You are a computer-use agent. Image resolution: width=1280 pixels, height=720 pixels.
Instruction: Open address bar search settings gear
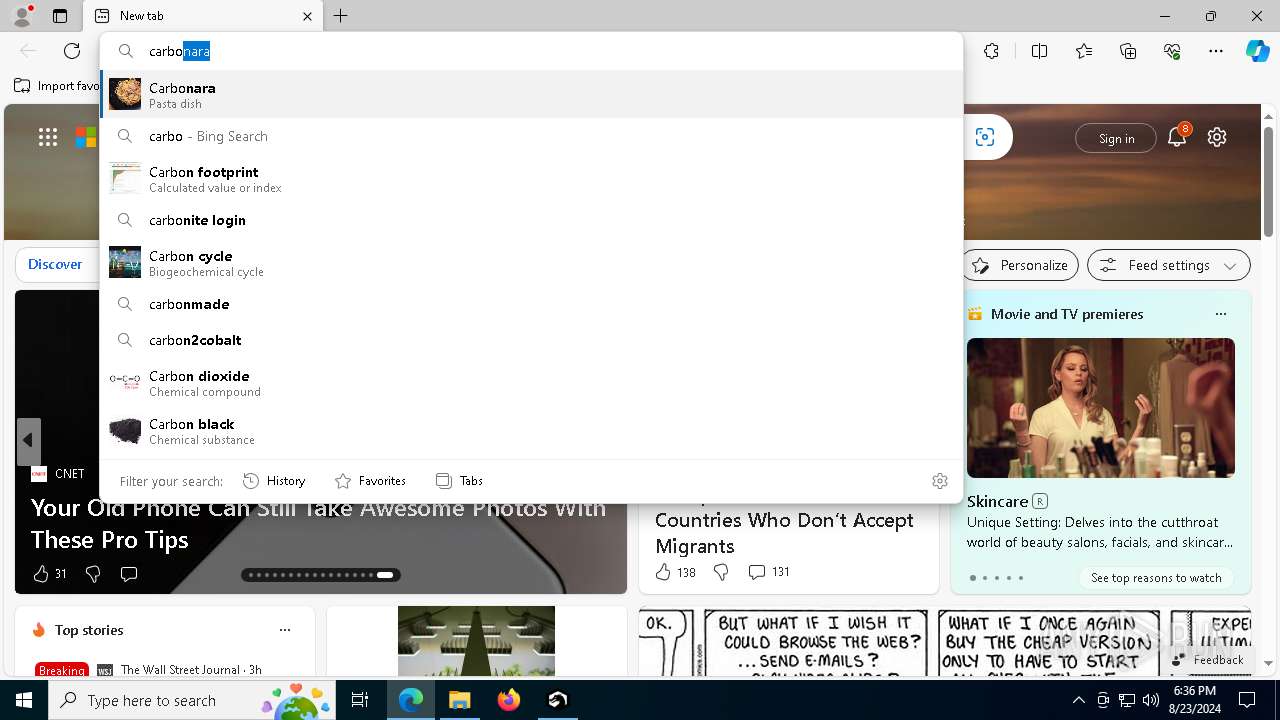(940, 481)
